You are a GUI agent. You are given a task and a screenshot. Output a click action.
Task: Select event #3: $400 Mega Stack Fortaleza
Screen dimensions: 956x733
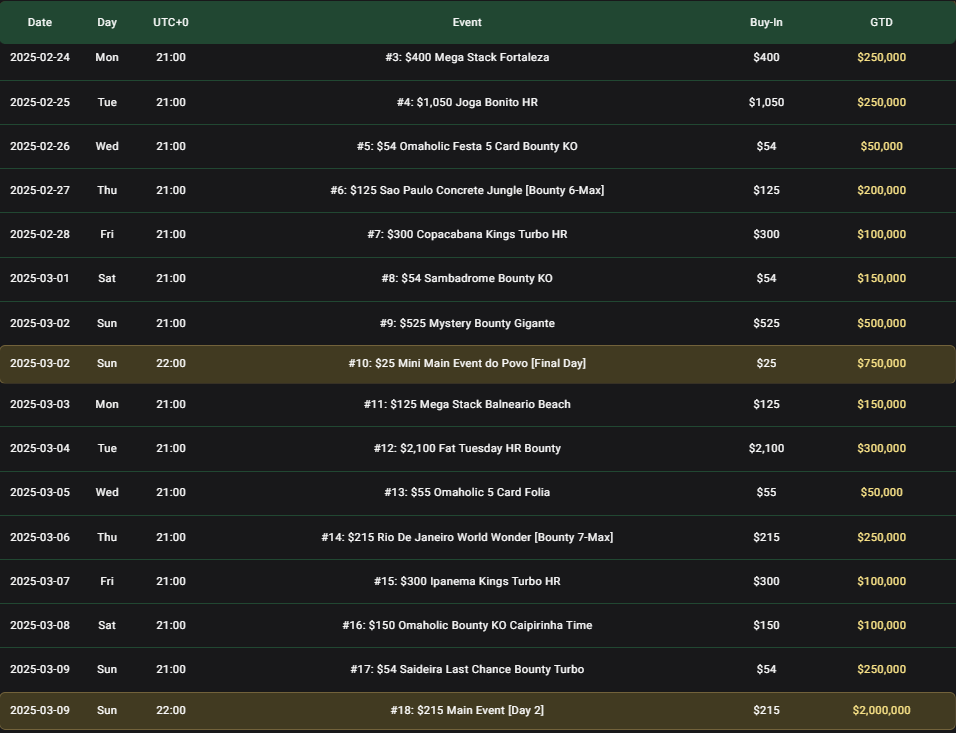click(x=467, y=57)
